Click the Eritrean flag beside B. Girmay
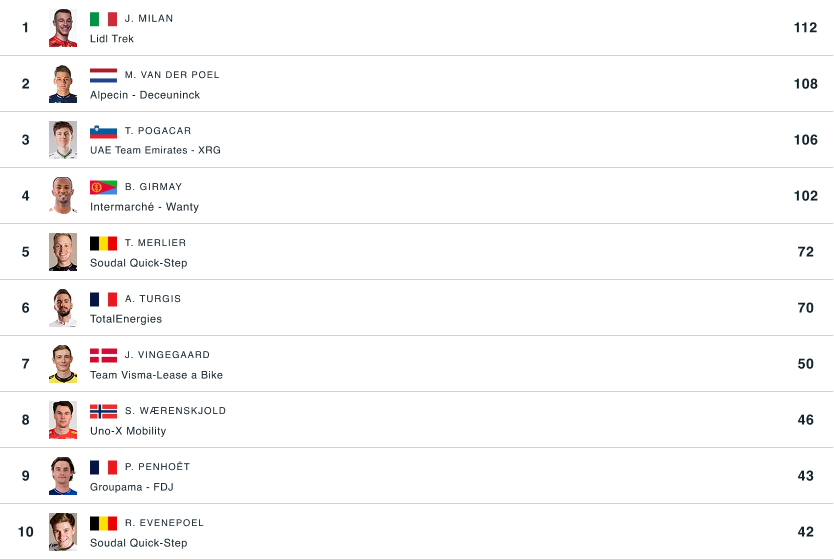 pyautogui.click(x=103, y=187)
